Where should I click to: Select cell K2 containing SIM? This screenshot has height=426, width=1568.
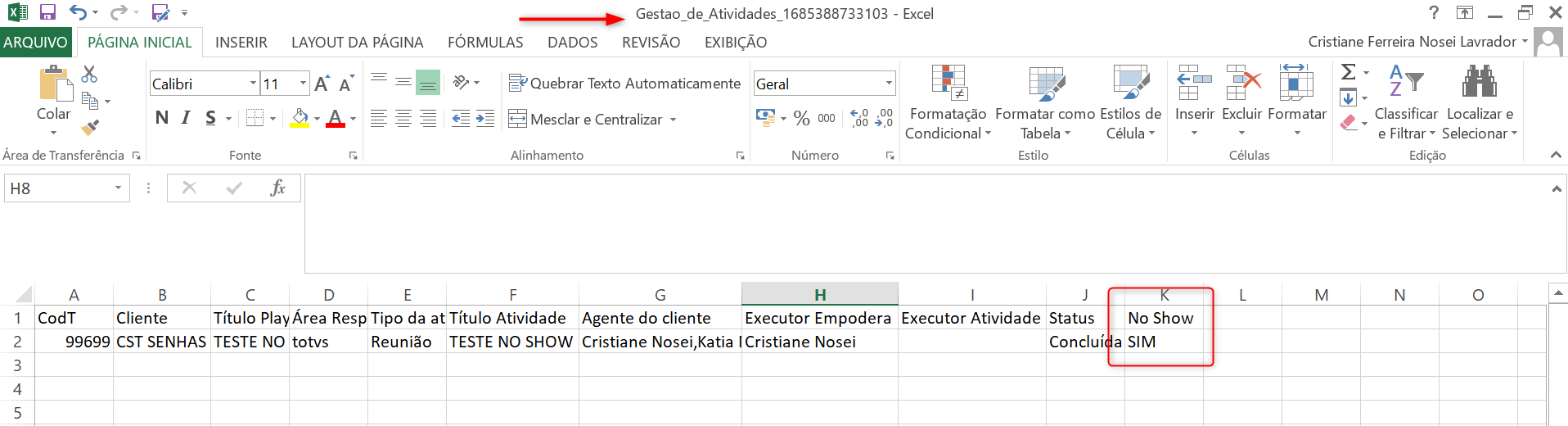(x=1163, y=342)
